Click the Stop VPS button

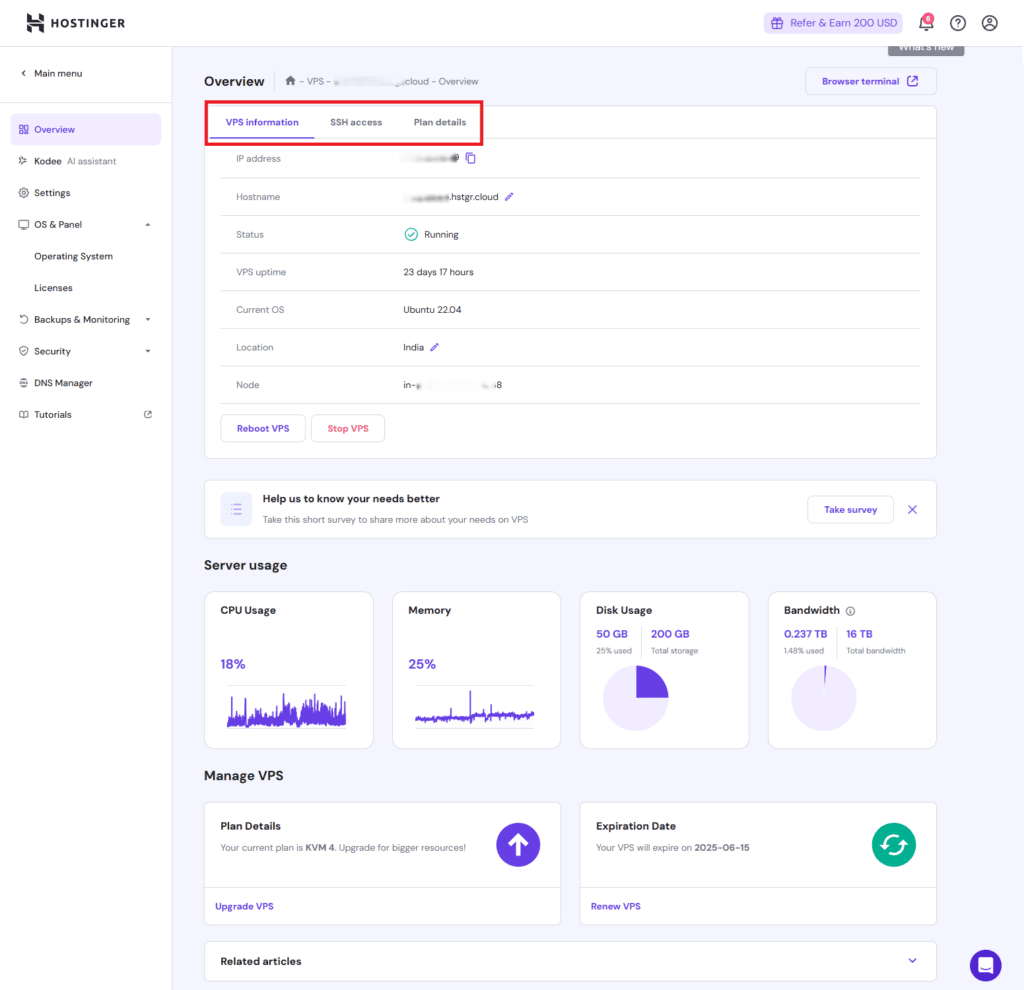coord(347,428)
